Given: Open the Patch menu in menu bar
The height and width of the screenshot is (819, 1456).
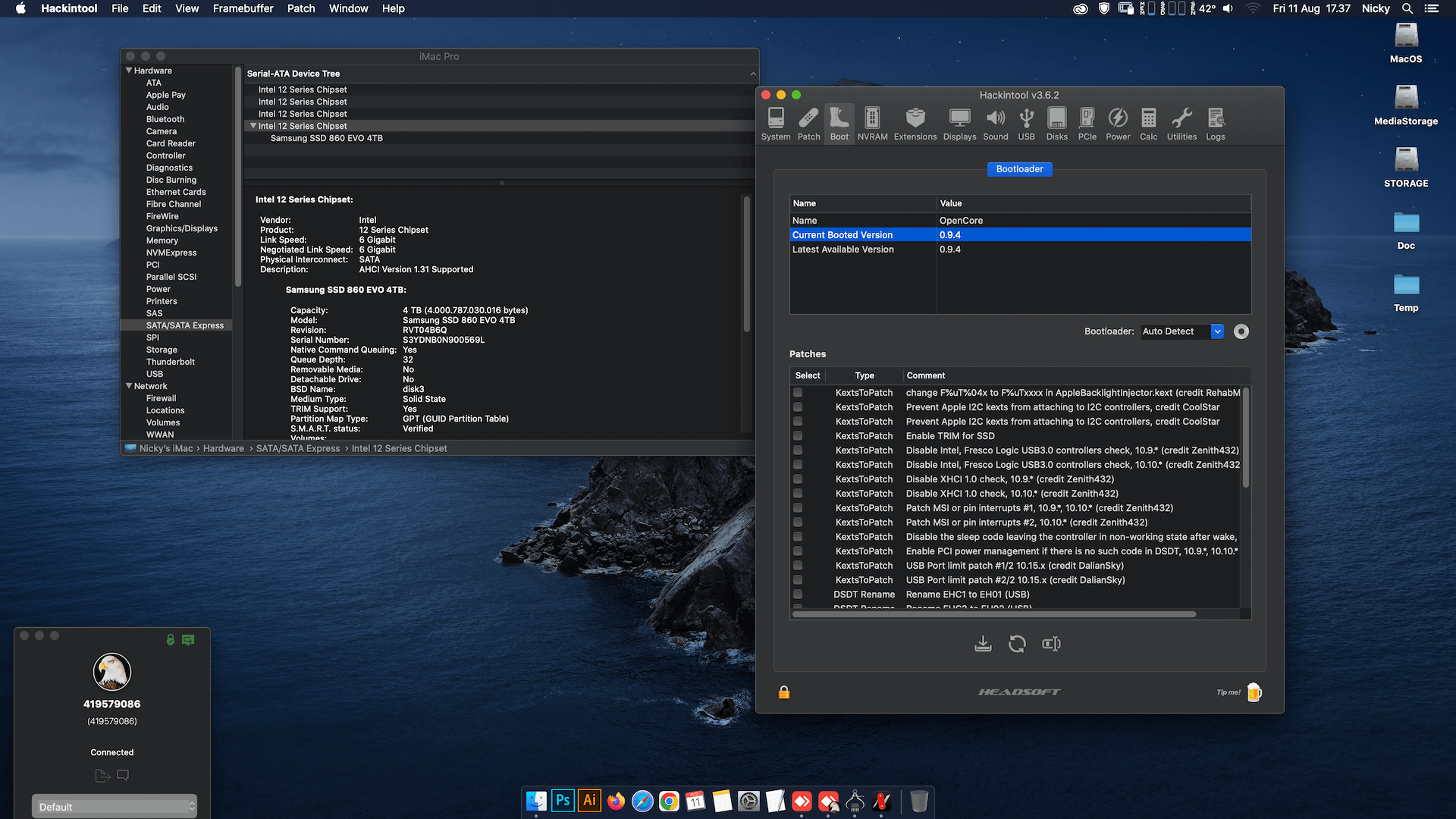Looking at the screenshot, I should click(x=301, y=8).
